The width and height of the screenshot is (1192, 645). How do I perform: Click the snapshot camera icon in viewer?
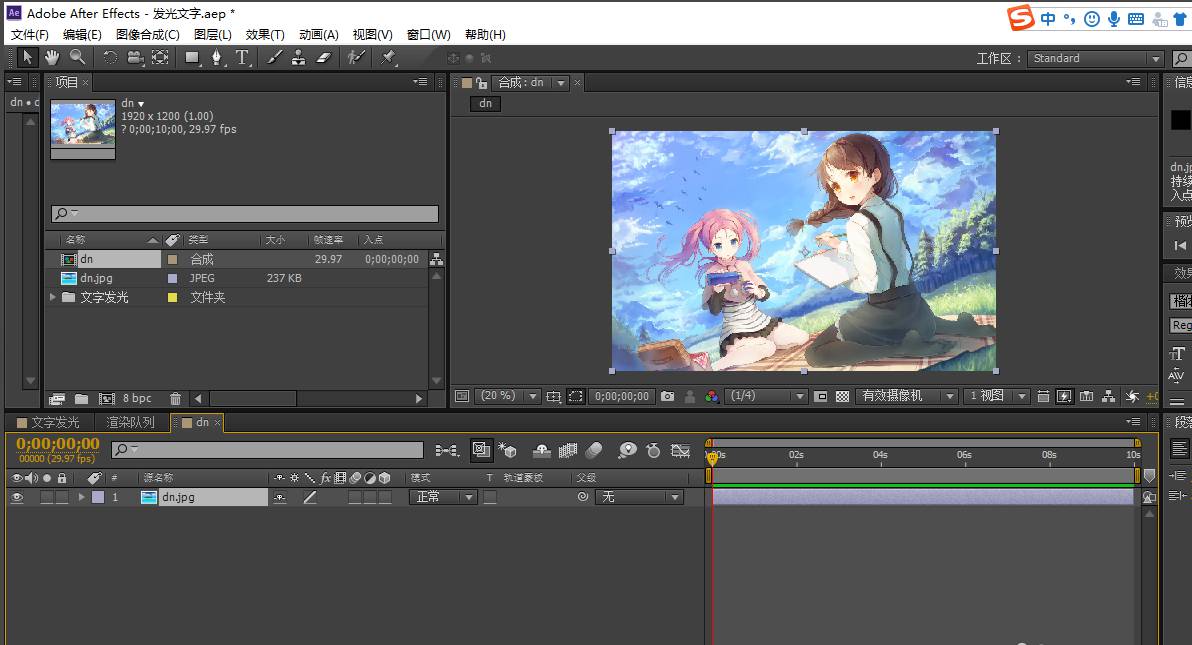[667, 396]
